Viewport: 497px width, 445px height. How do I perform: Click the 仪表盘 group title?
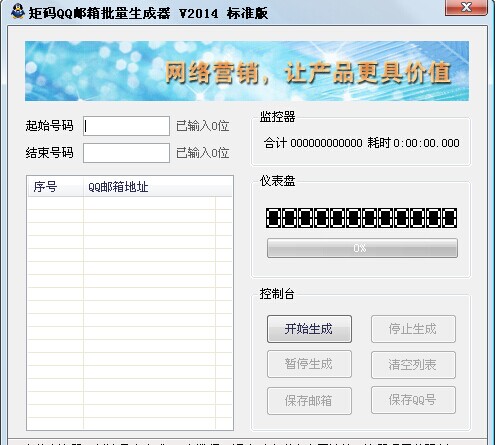(x=277, y=181)
